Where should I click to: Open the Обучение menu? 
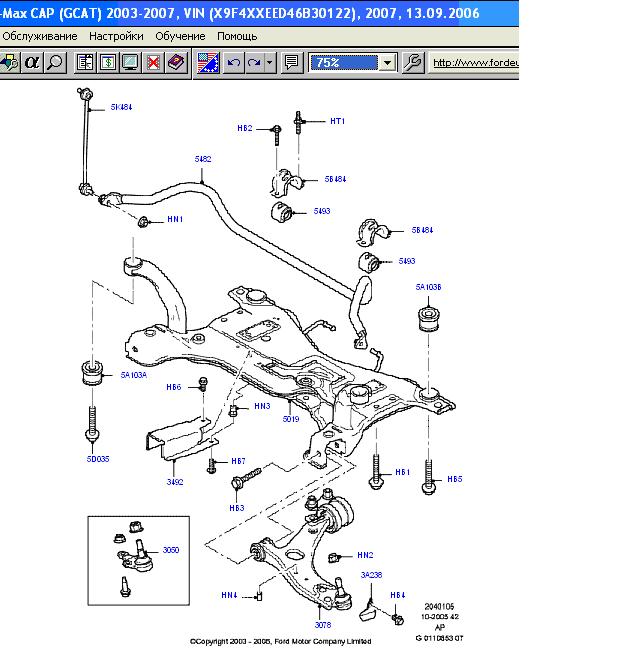(180, 36)
